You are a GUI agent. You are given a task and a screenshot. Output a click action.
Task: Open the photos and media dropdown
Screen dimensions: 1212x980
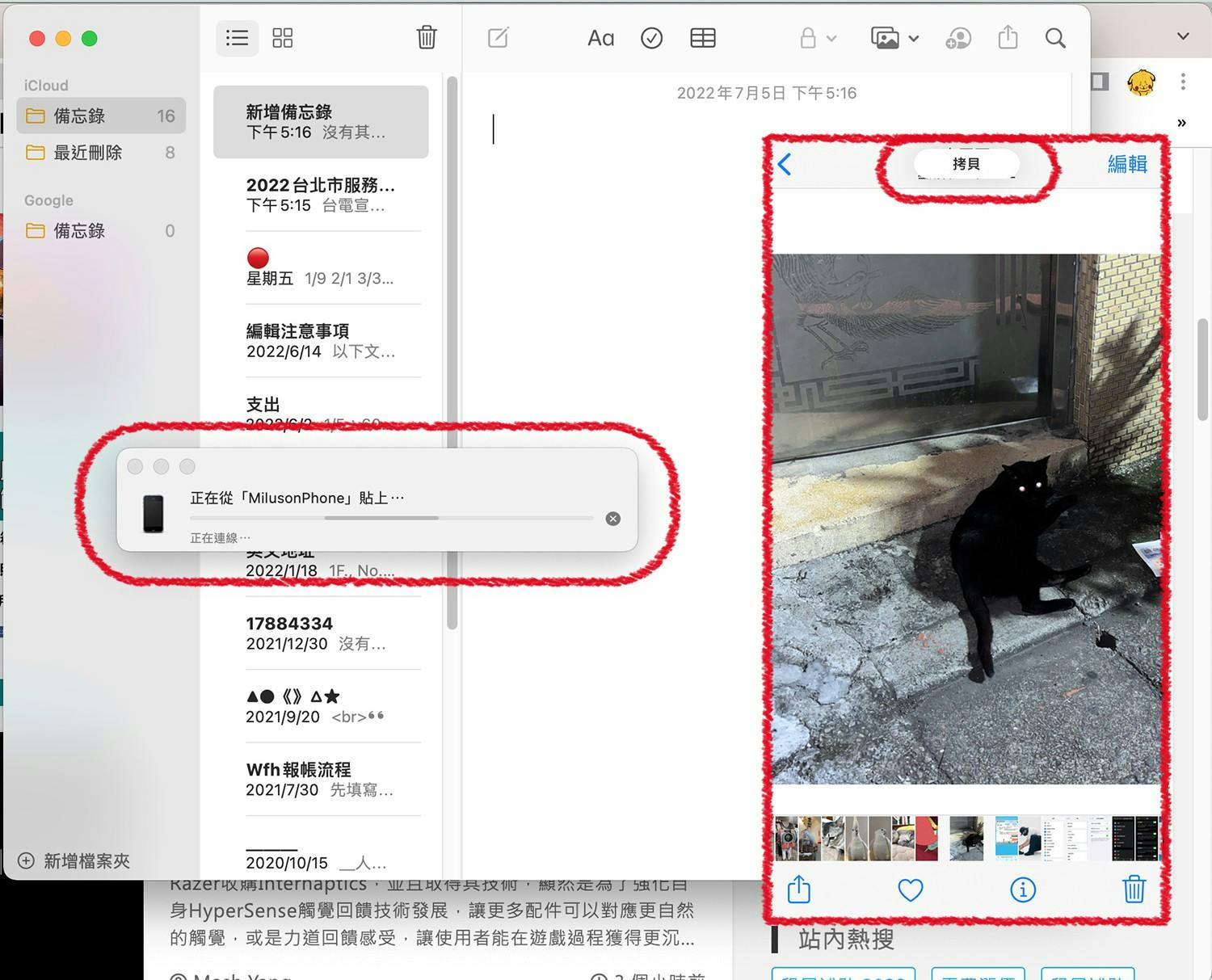(894, 38)
